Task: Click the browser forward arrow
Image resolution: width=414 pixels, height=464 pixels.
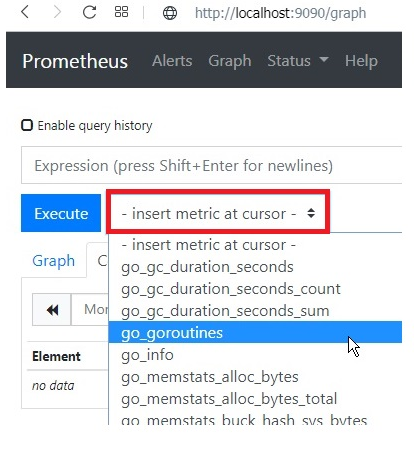Action: click(x=57, y=12)
